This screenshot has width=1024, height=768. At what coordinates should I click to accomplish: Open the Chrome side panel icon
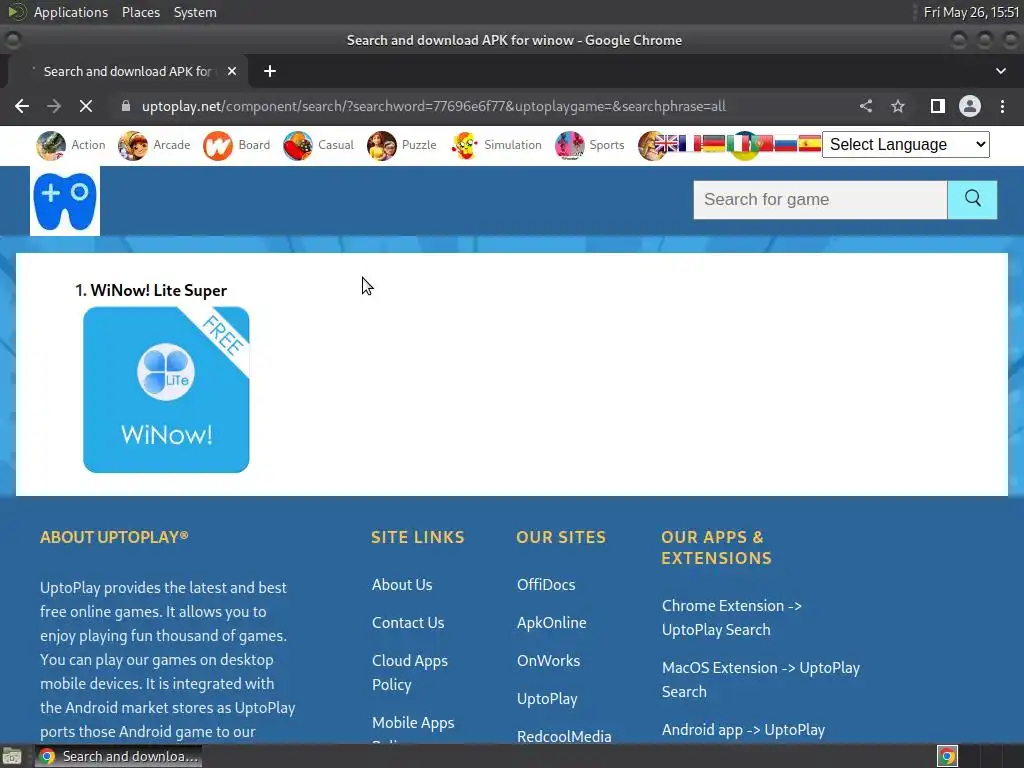point(938,106)
